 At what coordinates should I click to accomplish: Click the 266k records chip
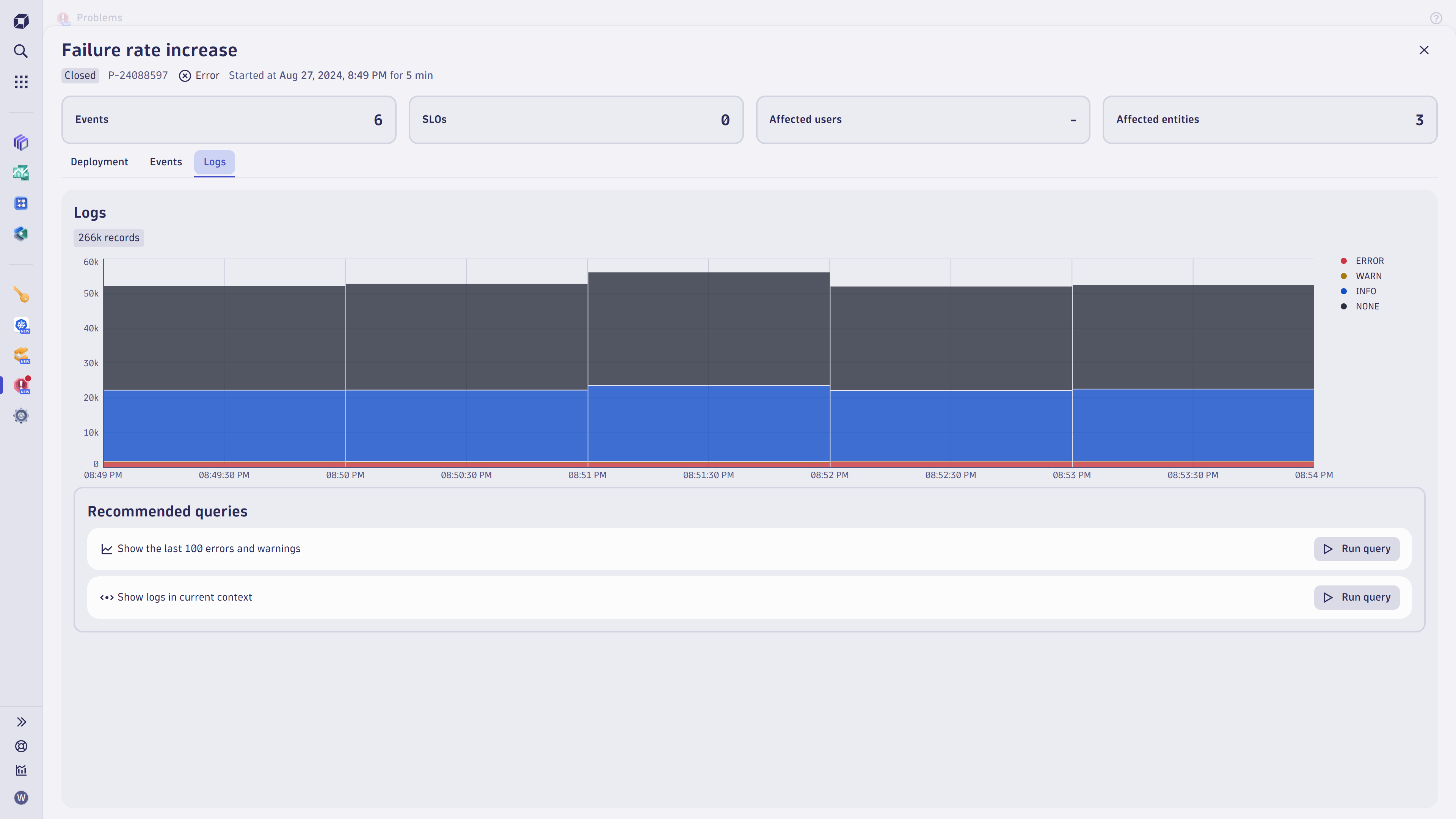(108, 237)
